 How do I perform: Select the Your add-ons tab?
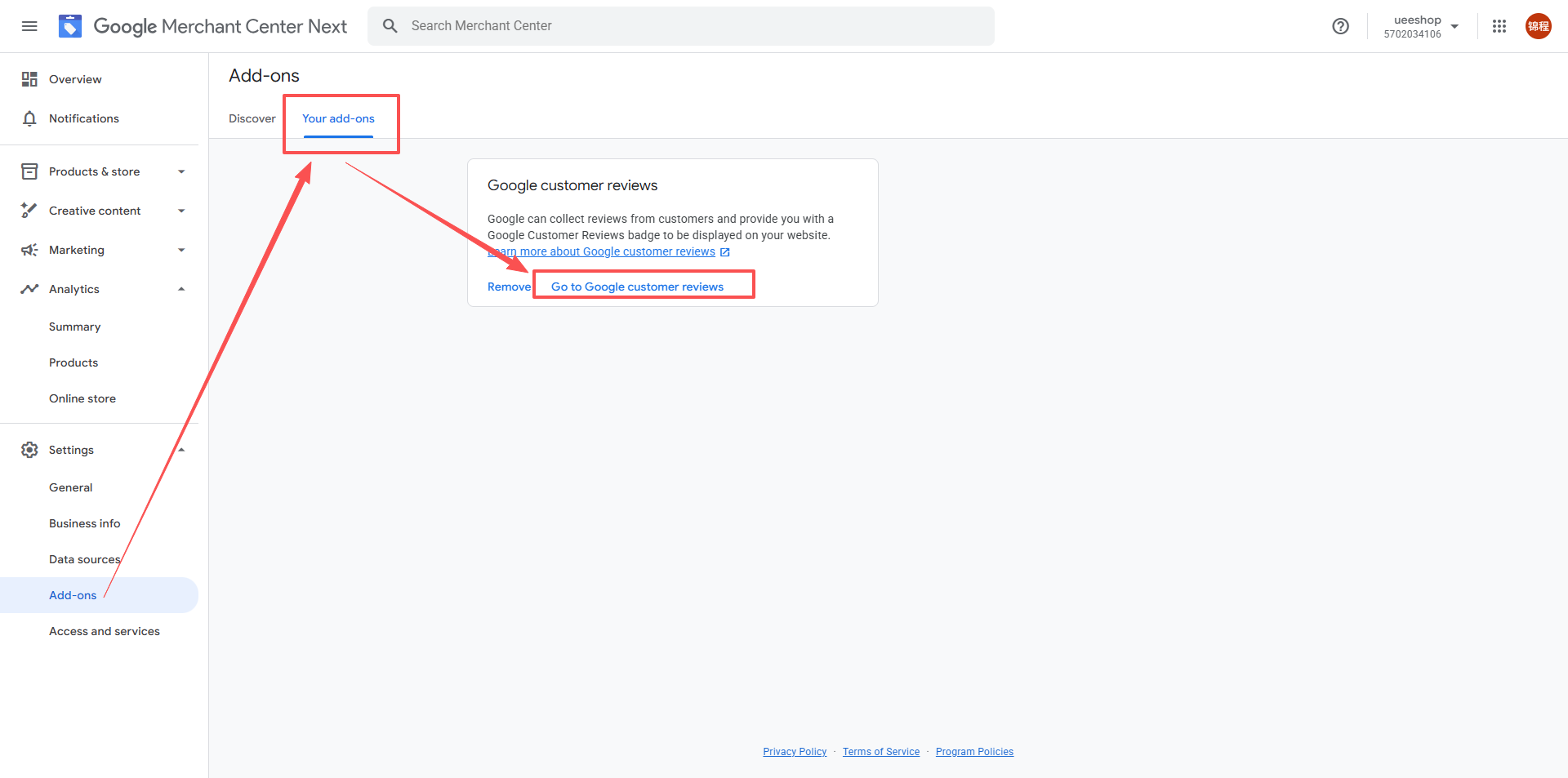coord(338,118)
